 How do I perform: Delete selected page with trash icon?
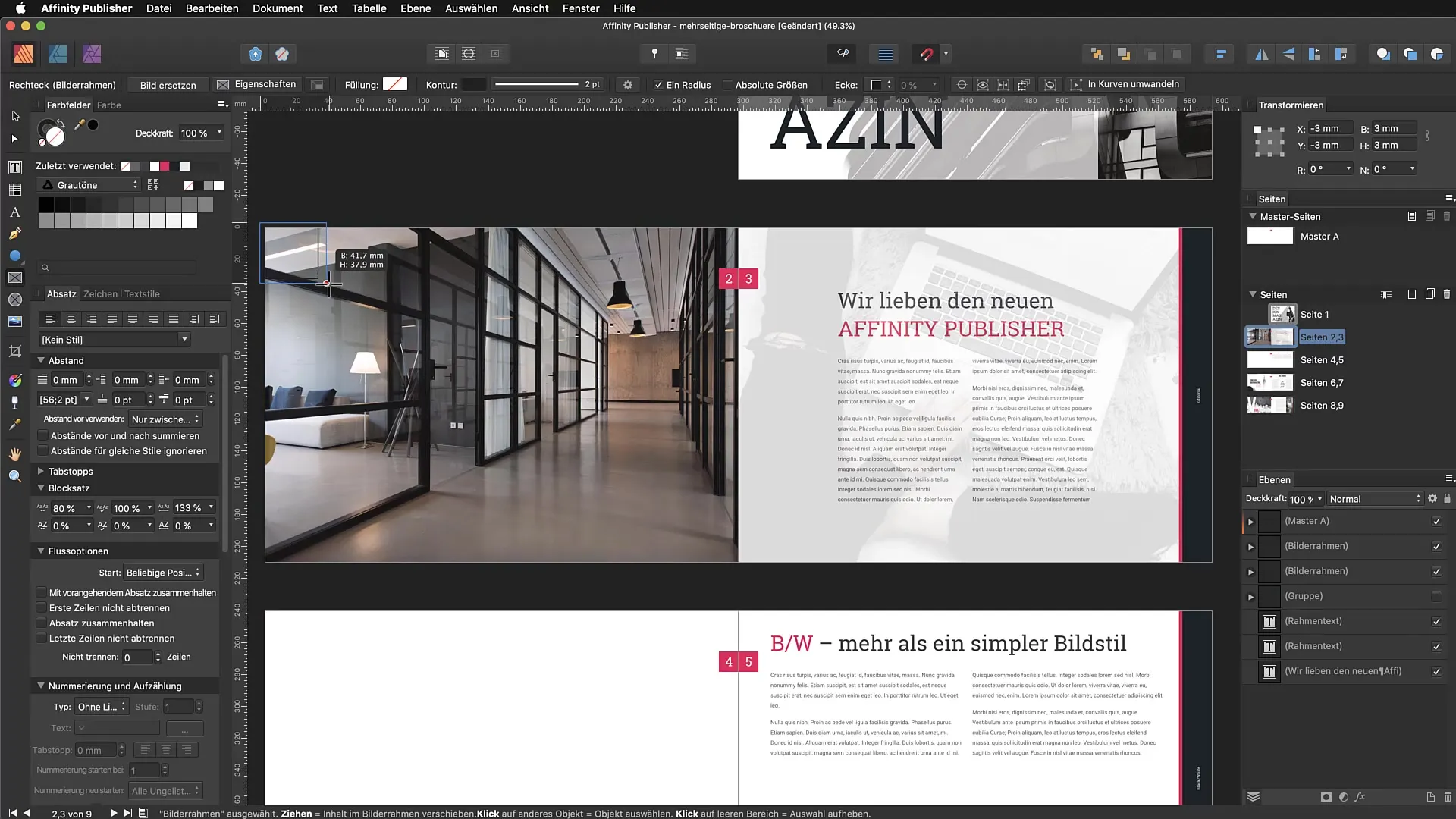(1447, 294)
